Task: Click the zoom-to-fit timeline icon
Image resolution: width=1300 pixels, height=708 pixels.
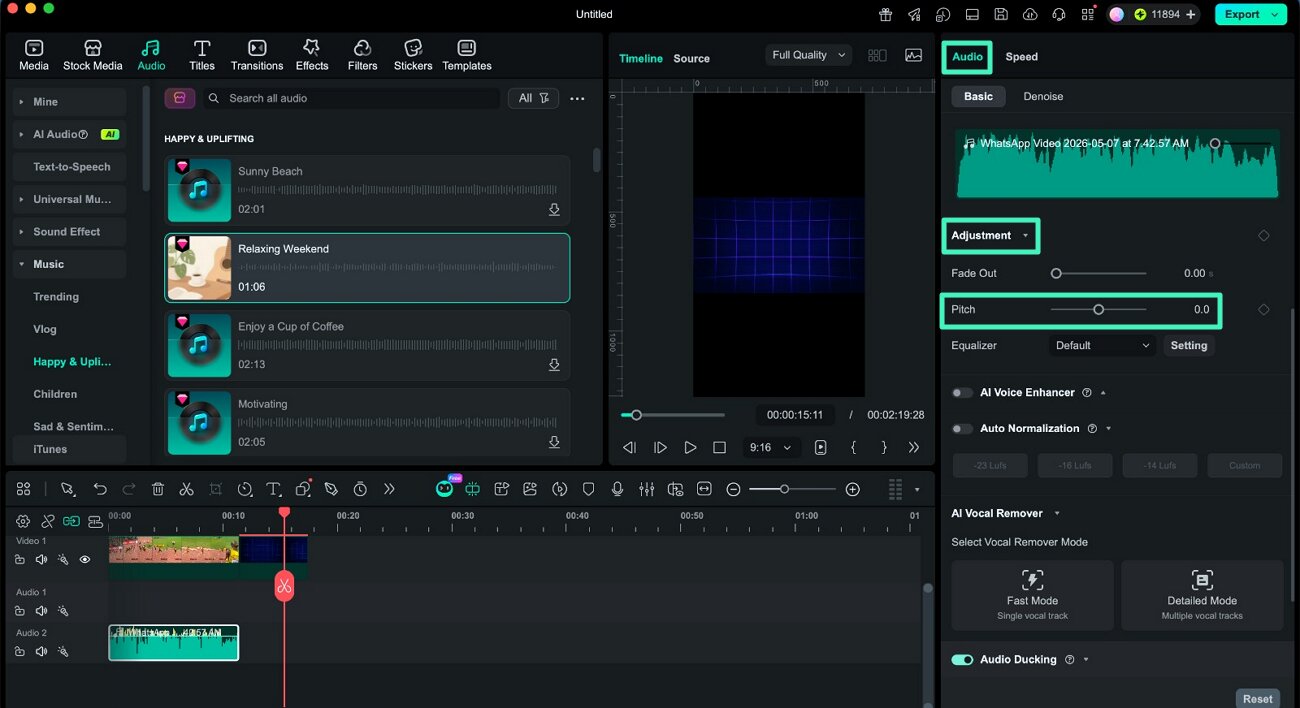Action: coord(704,489)
